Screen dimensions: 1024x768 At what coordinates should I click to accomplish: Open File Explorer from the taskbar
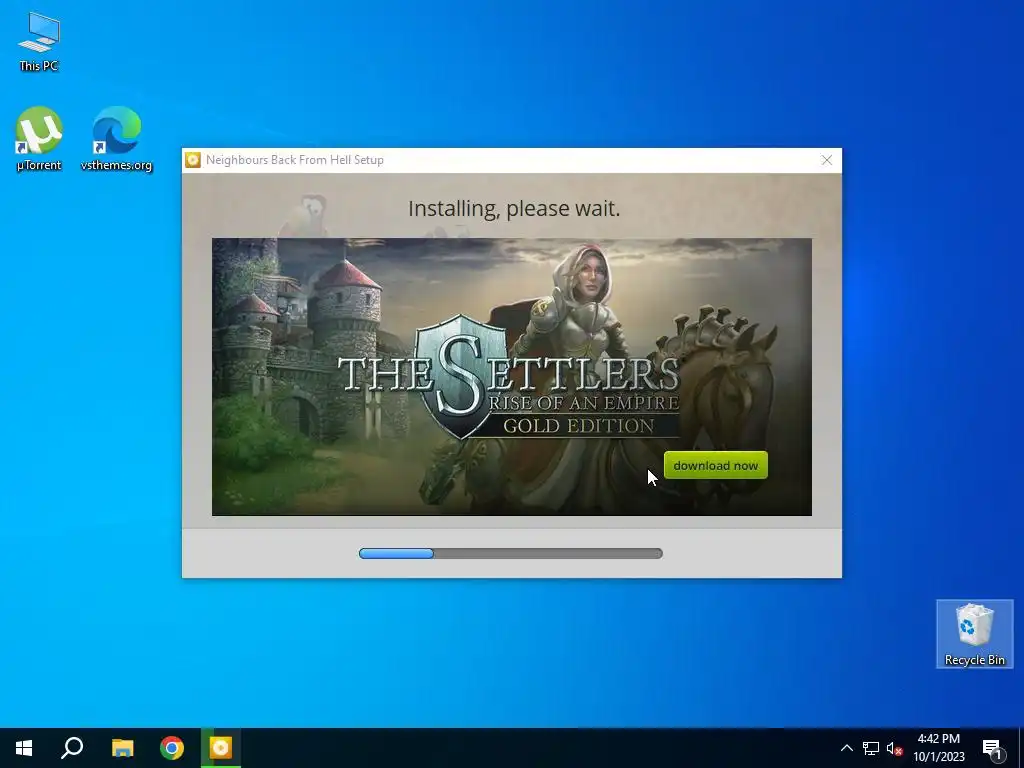tap(122, 748)
